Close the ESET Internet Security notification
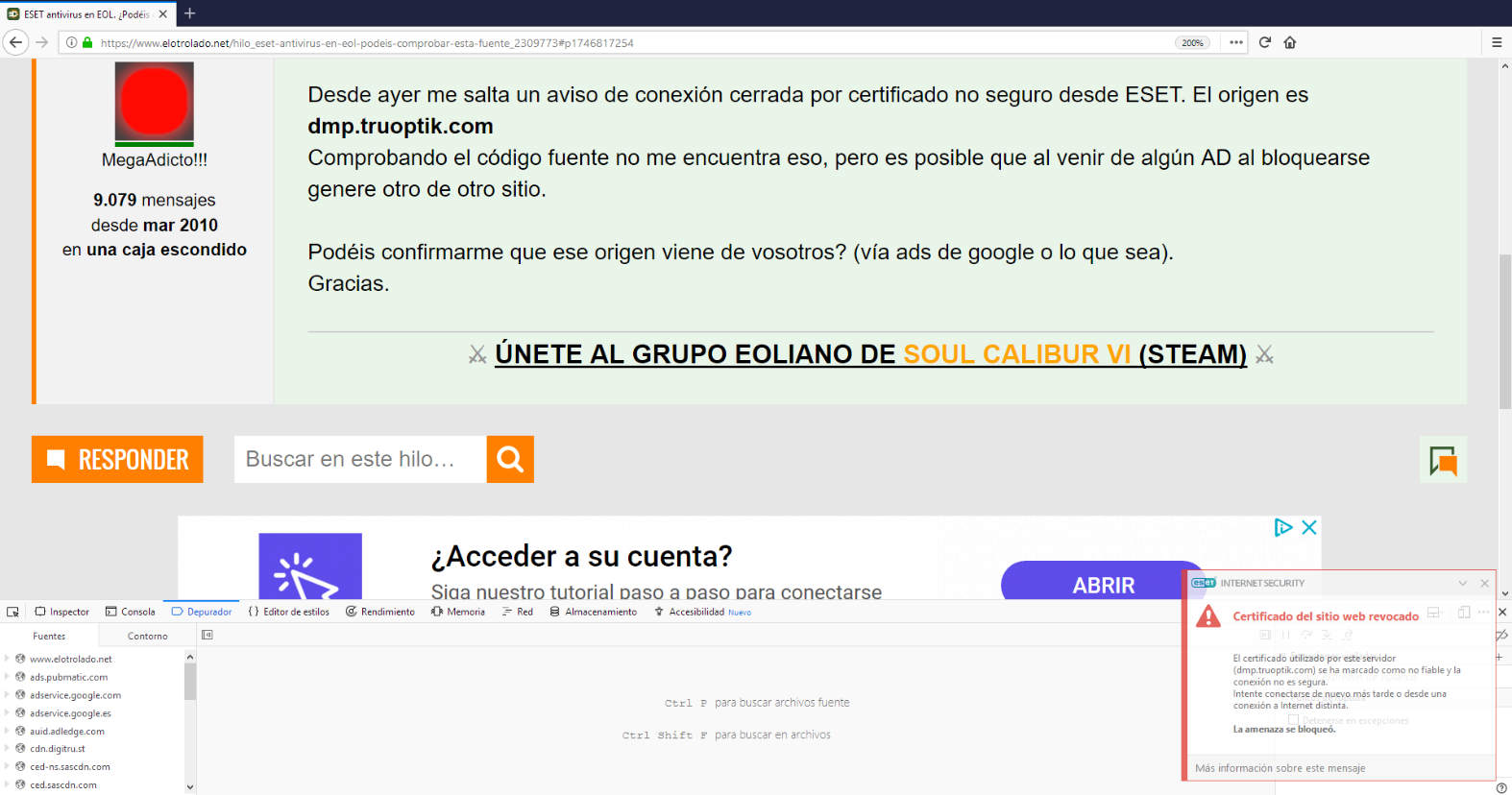Image resolution: width=1512 pixels, height=795 pixels. (1484, 583)
